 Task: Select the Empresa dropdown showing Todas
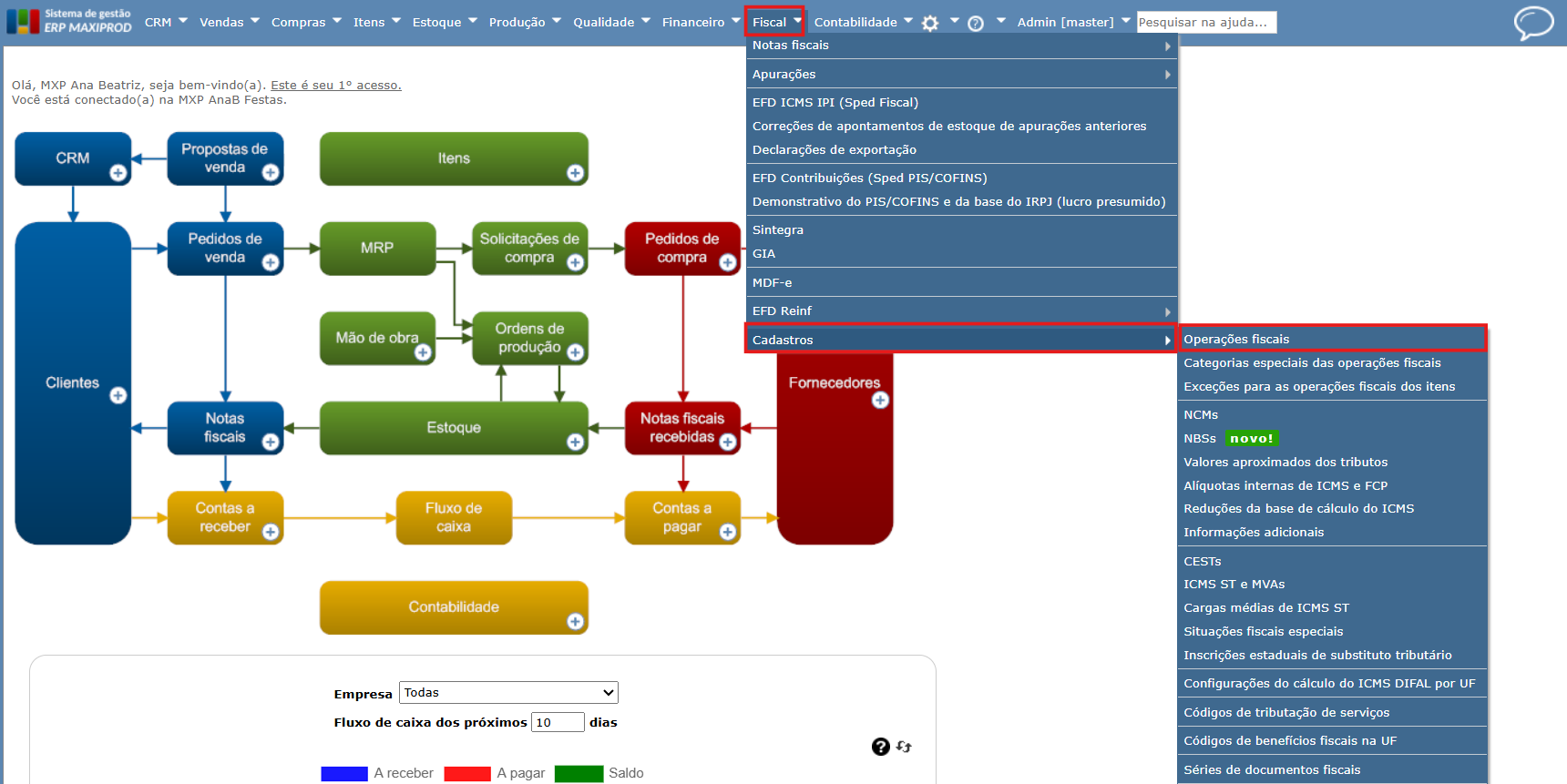(508, 693)
